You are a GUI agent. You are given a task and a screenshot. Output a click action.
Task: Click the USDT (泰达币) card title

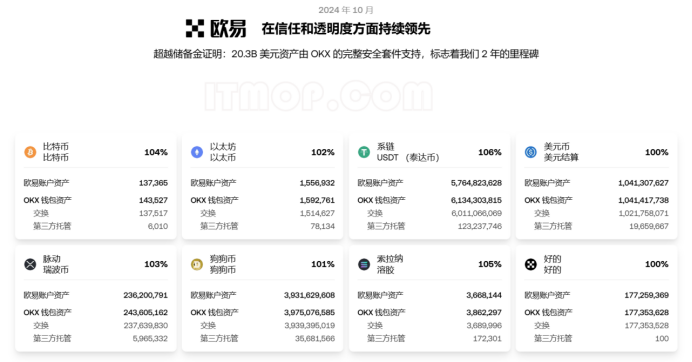pos(408,158)
